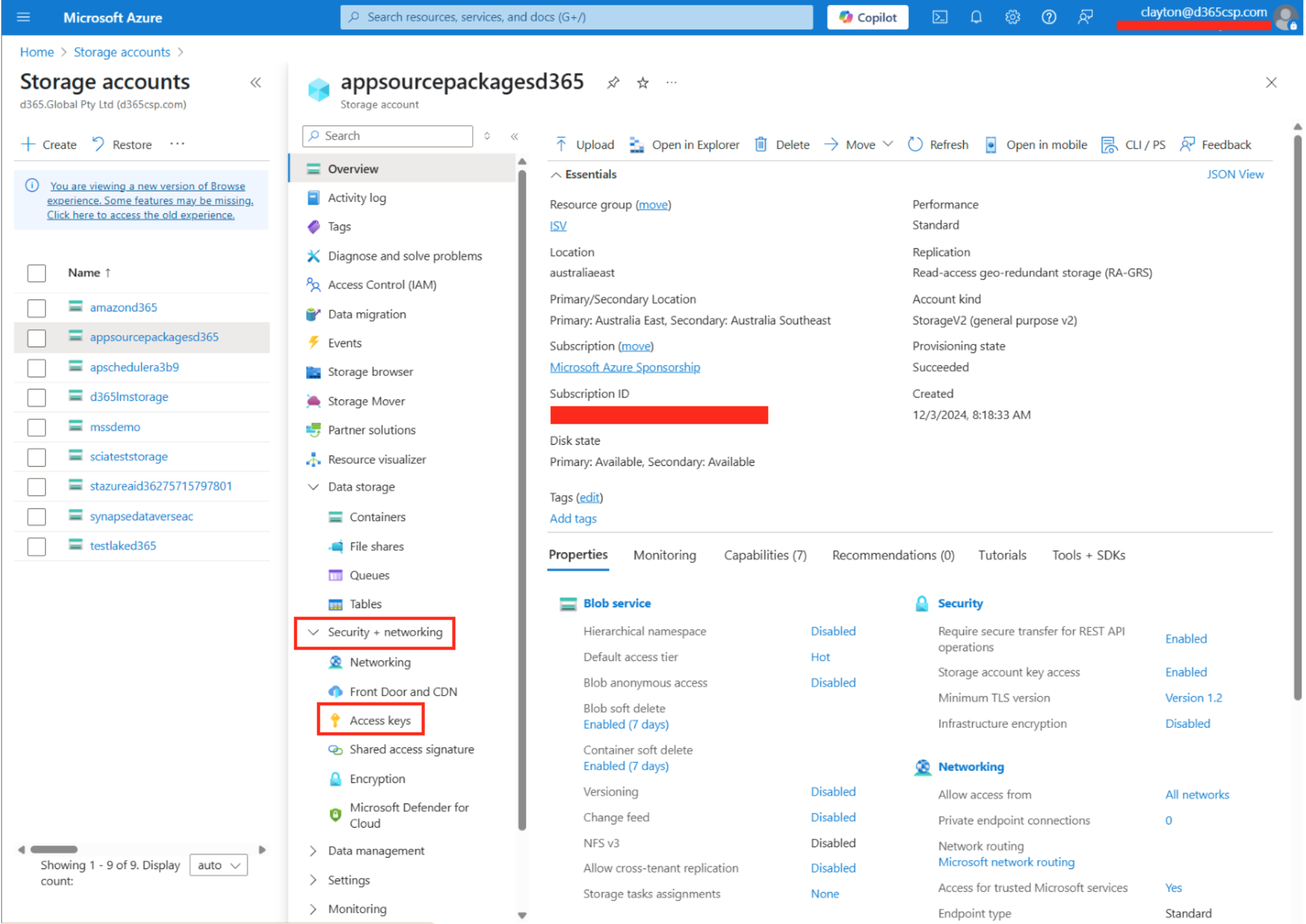
Task: Click the JSON View link
Action: pyautogui.click(x=1234, y=174)
